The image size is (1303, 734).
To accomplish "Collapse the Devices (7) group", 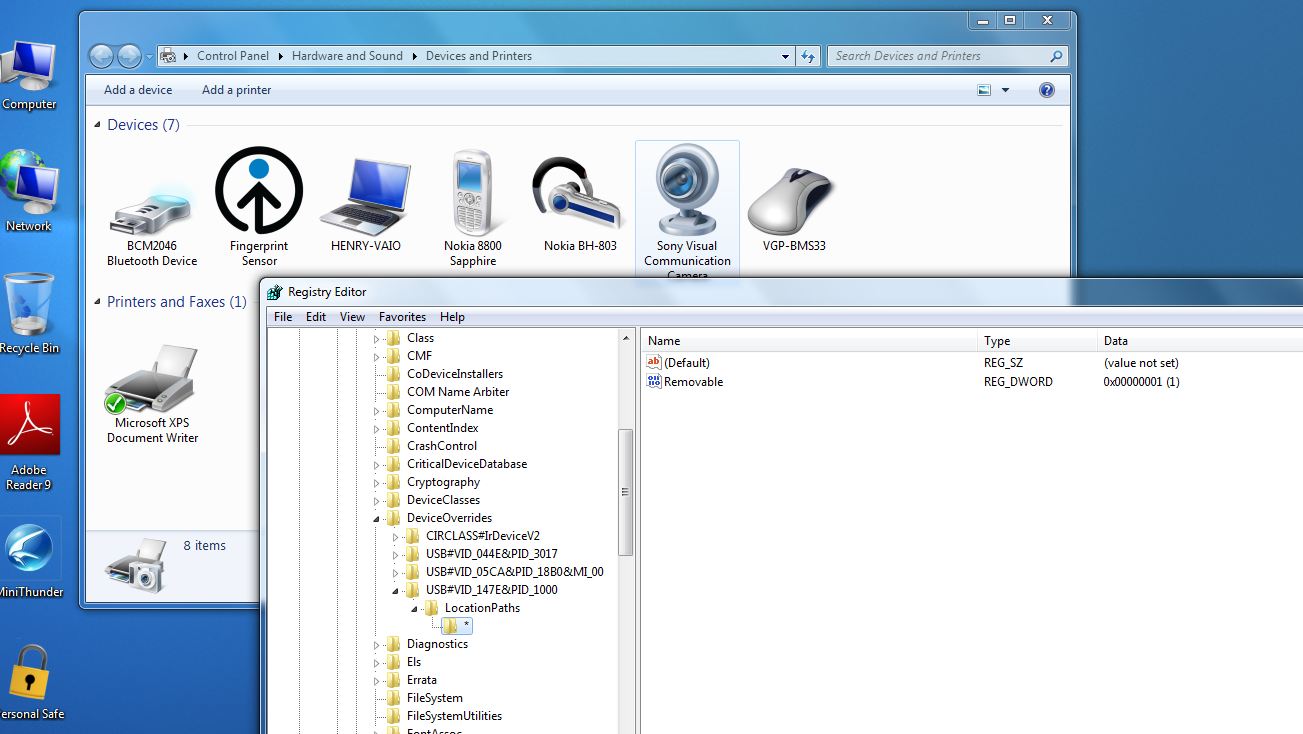I will pos(97,125).
